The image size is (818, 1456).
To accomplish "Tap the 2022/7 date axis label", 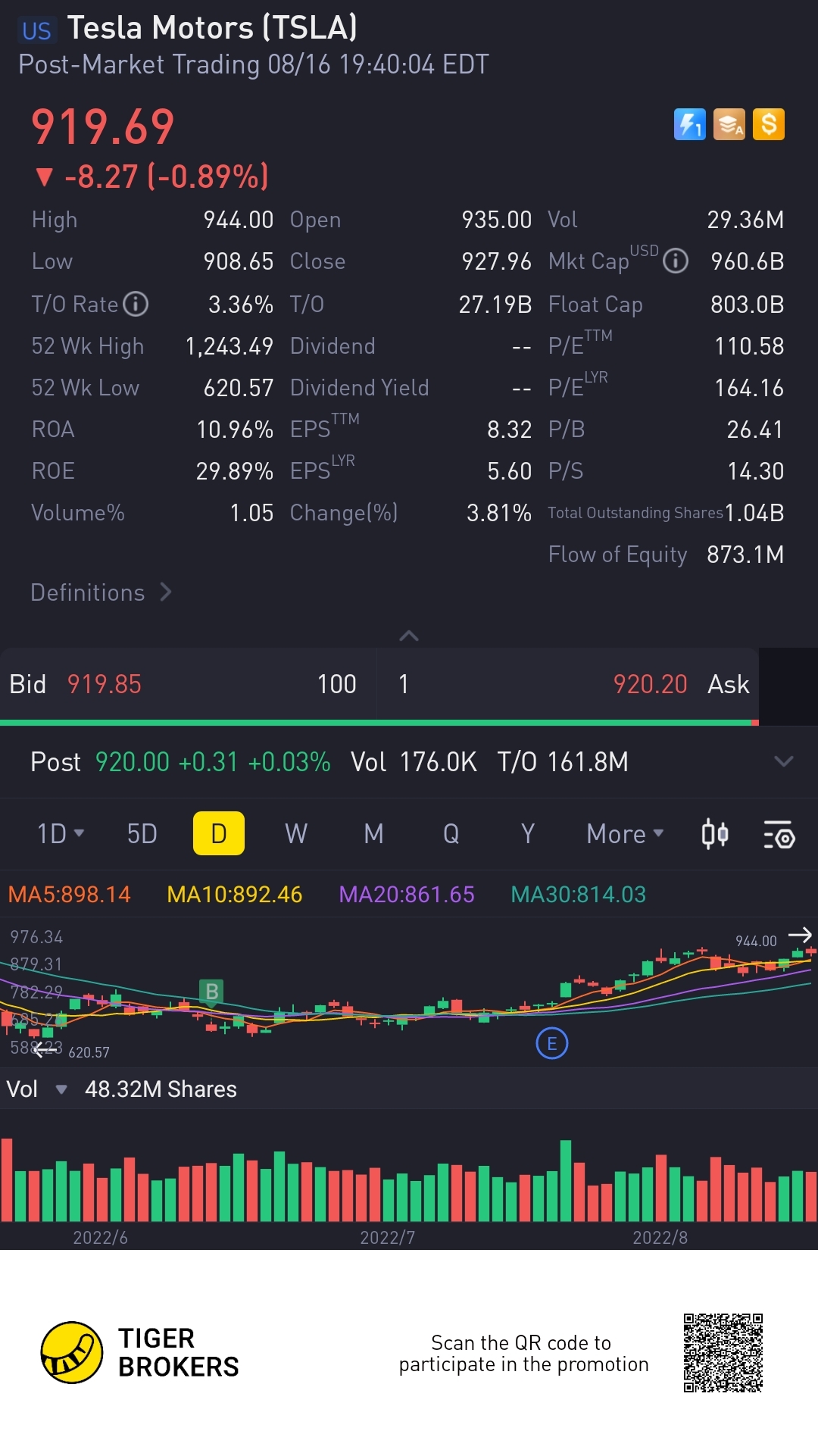I will click(x=388, y=1238).
